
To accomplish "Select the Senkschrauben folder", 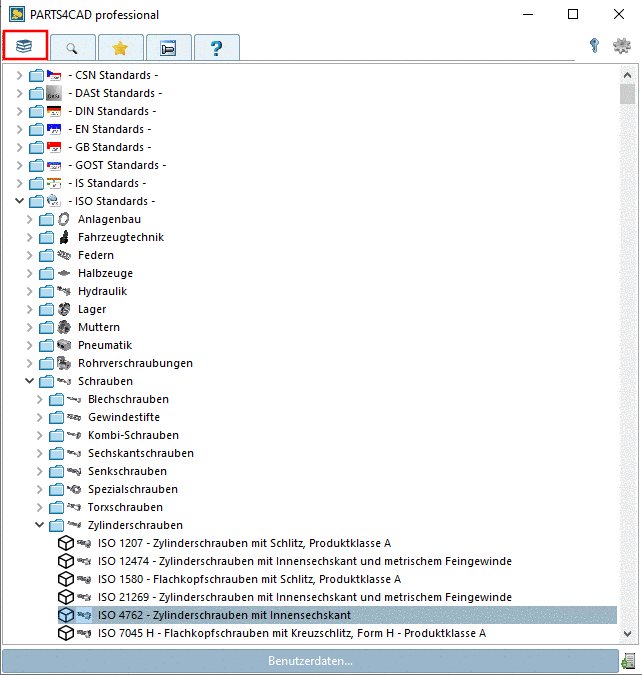I will 127,471.
